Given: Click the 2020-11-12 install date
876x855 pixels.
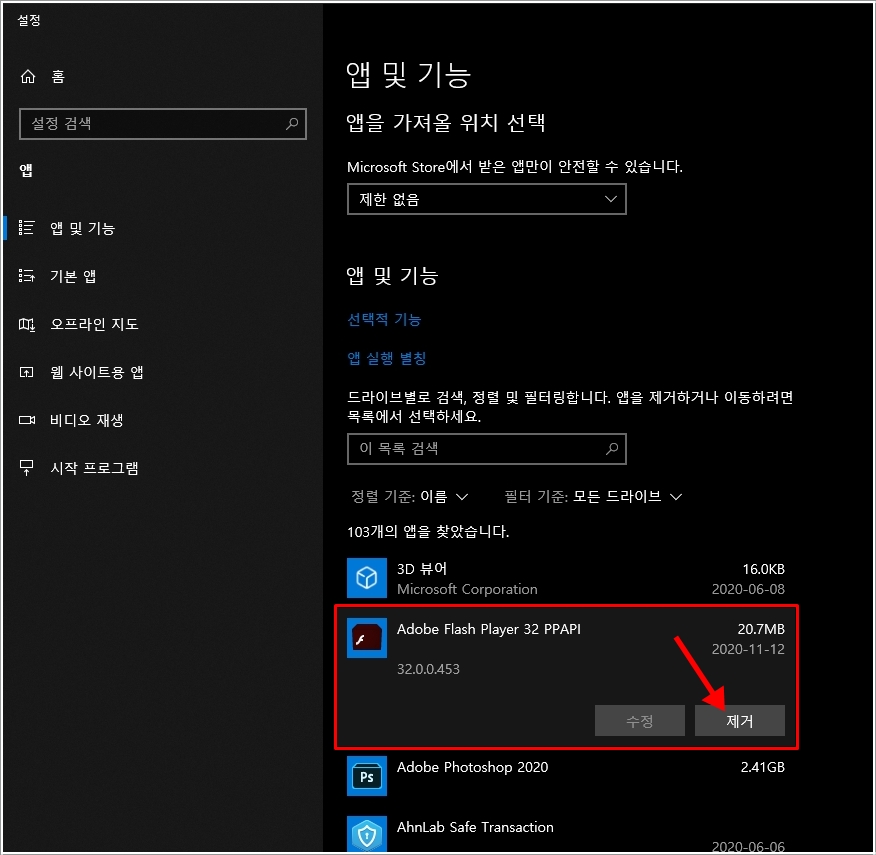Looking at the screenshot, I should coord(748,649).
